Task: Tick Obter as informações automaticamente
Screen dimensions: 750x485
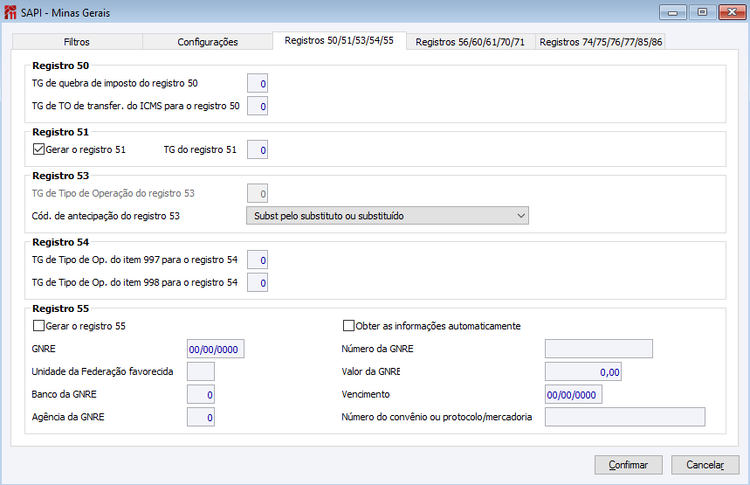Action: [x=349, y=326]
